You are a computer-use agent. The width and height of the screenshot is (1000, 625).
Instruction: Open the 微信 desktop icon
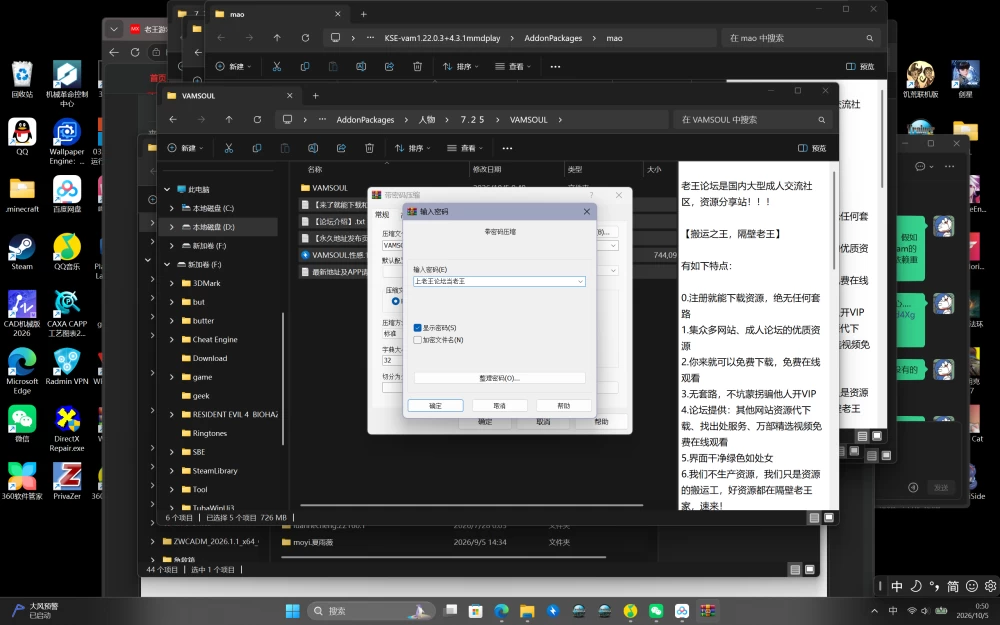click(x=22, y=424)
